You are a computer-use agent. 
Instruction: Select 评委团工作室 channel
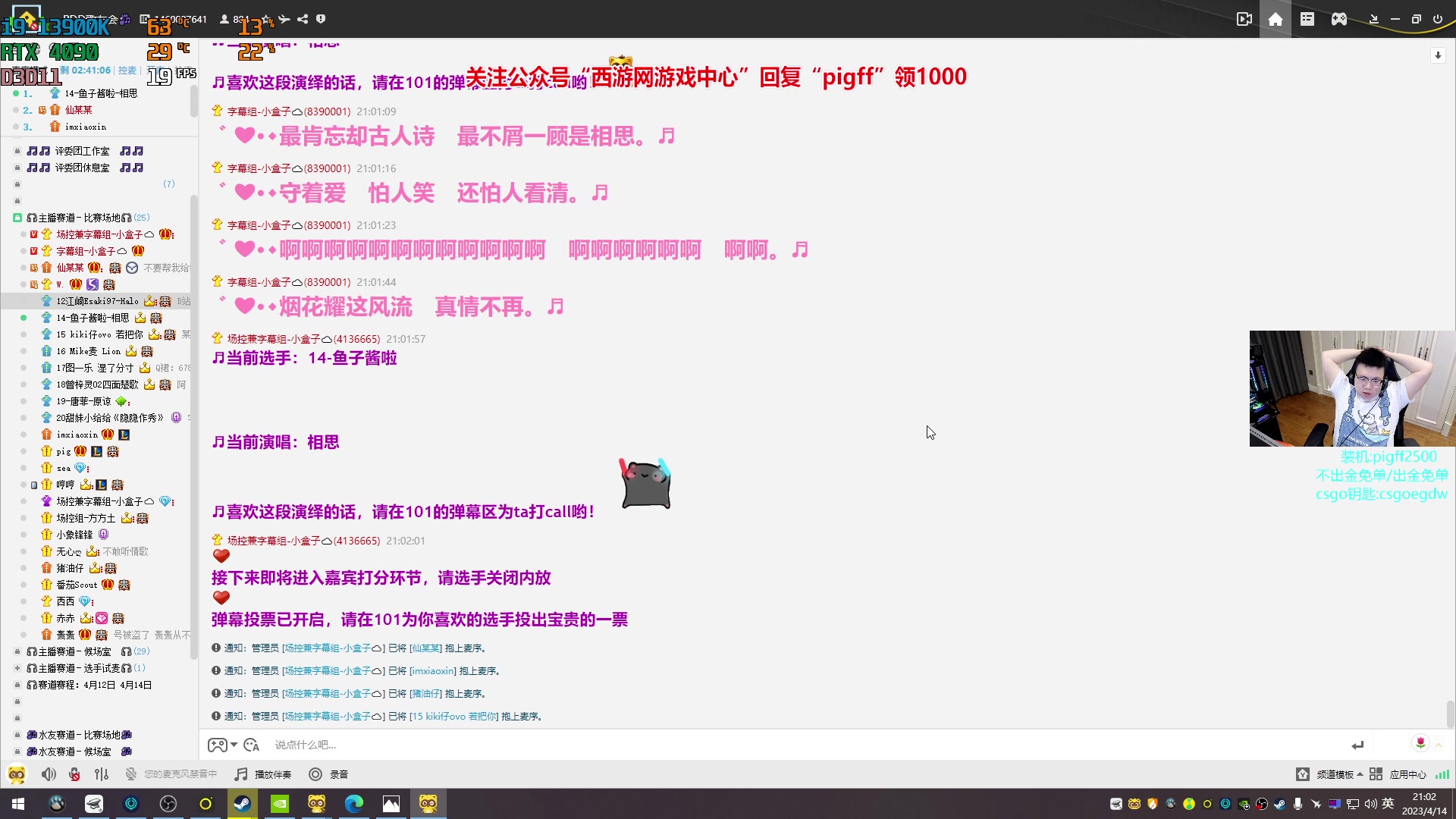click(x=82, y=151)
